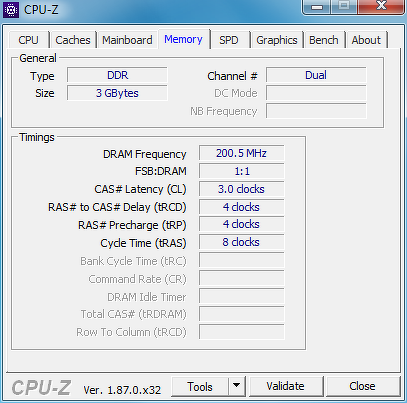
Task: Click the empty DRAM Idle Timer field
Action: (x=242, y=296)
